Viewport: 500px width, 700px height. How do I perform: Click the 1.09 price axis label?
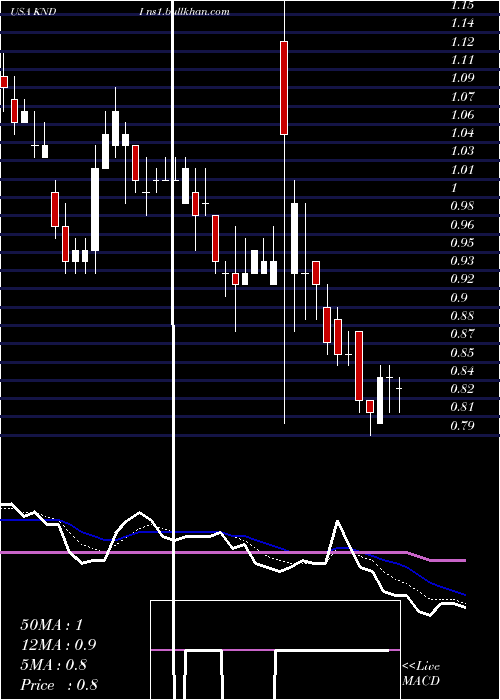coord(462,78)
